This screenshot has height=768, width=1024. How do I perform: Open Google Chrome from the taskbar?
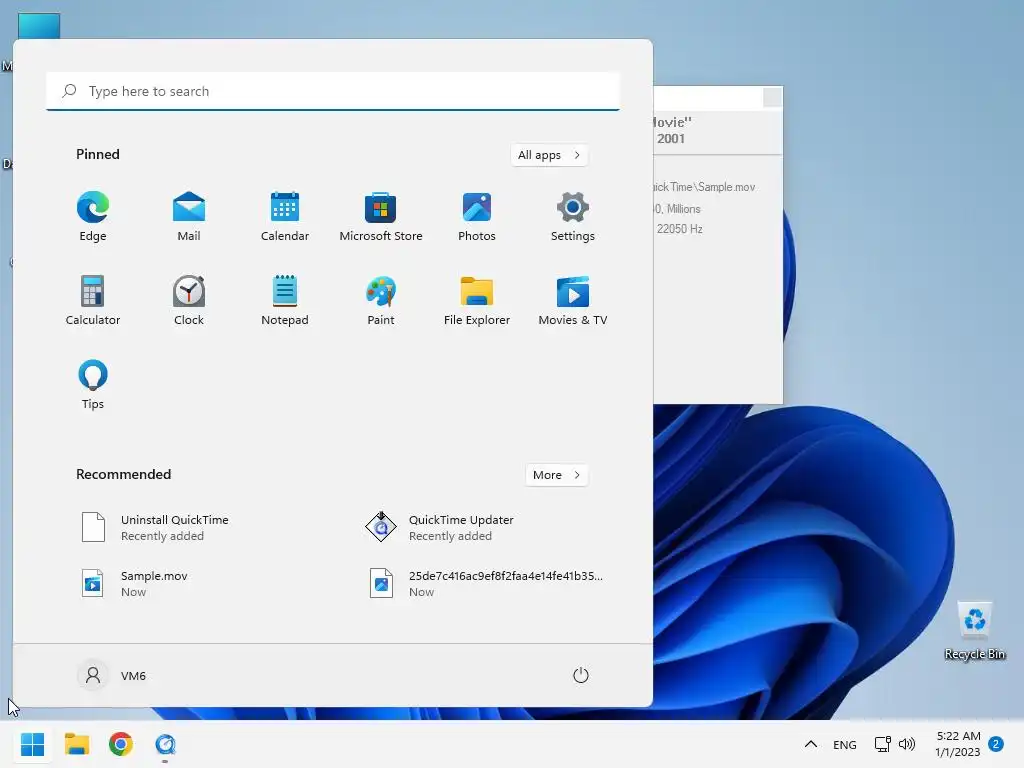121,744
